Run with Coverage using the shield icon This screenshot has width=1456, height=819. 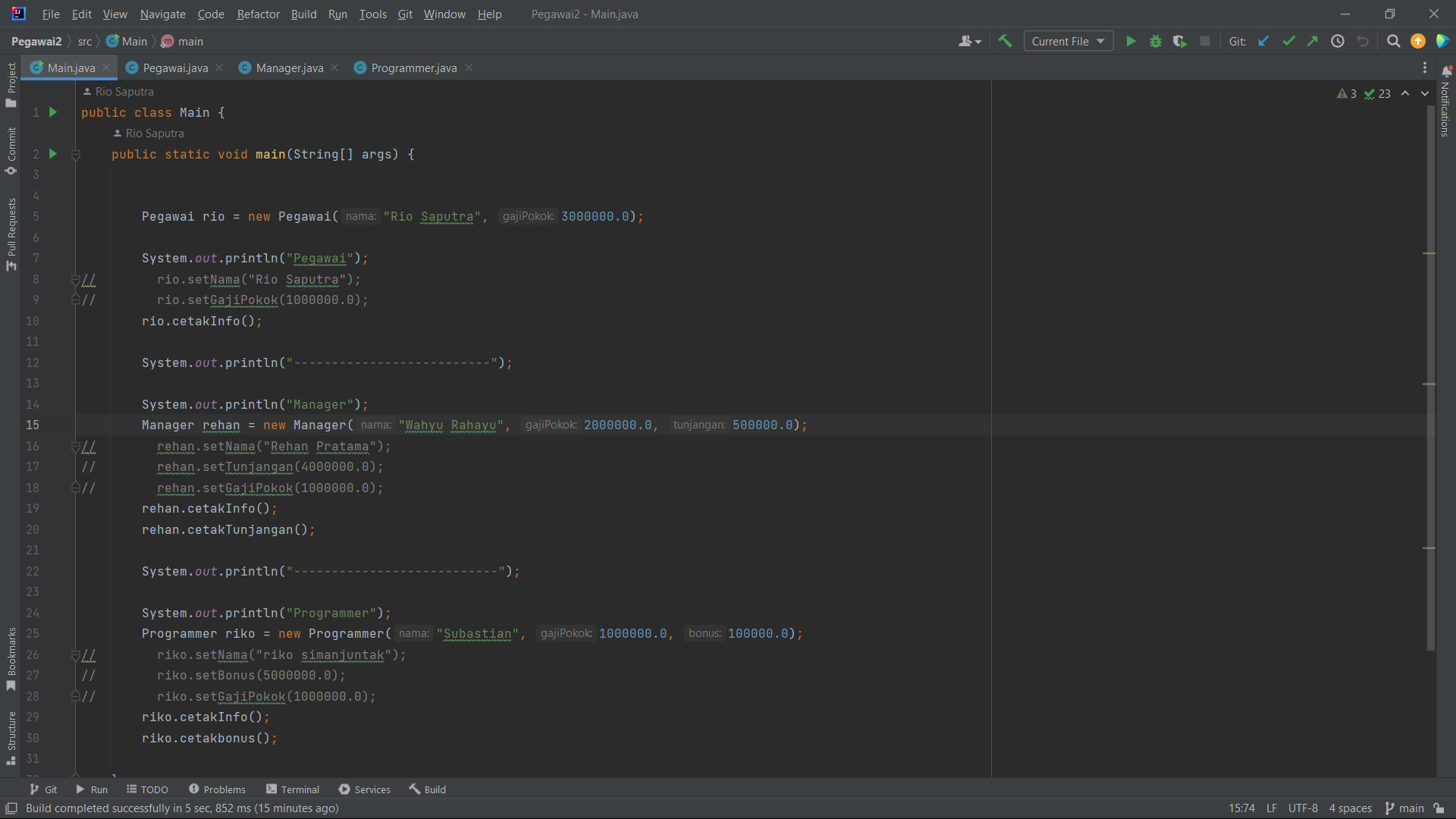(1180, 41)
